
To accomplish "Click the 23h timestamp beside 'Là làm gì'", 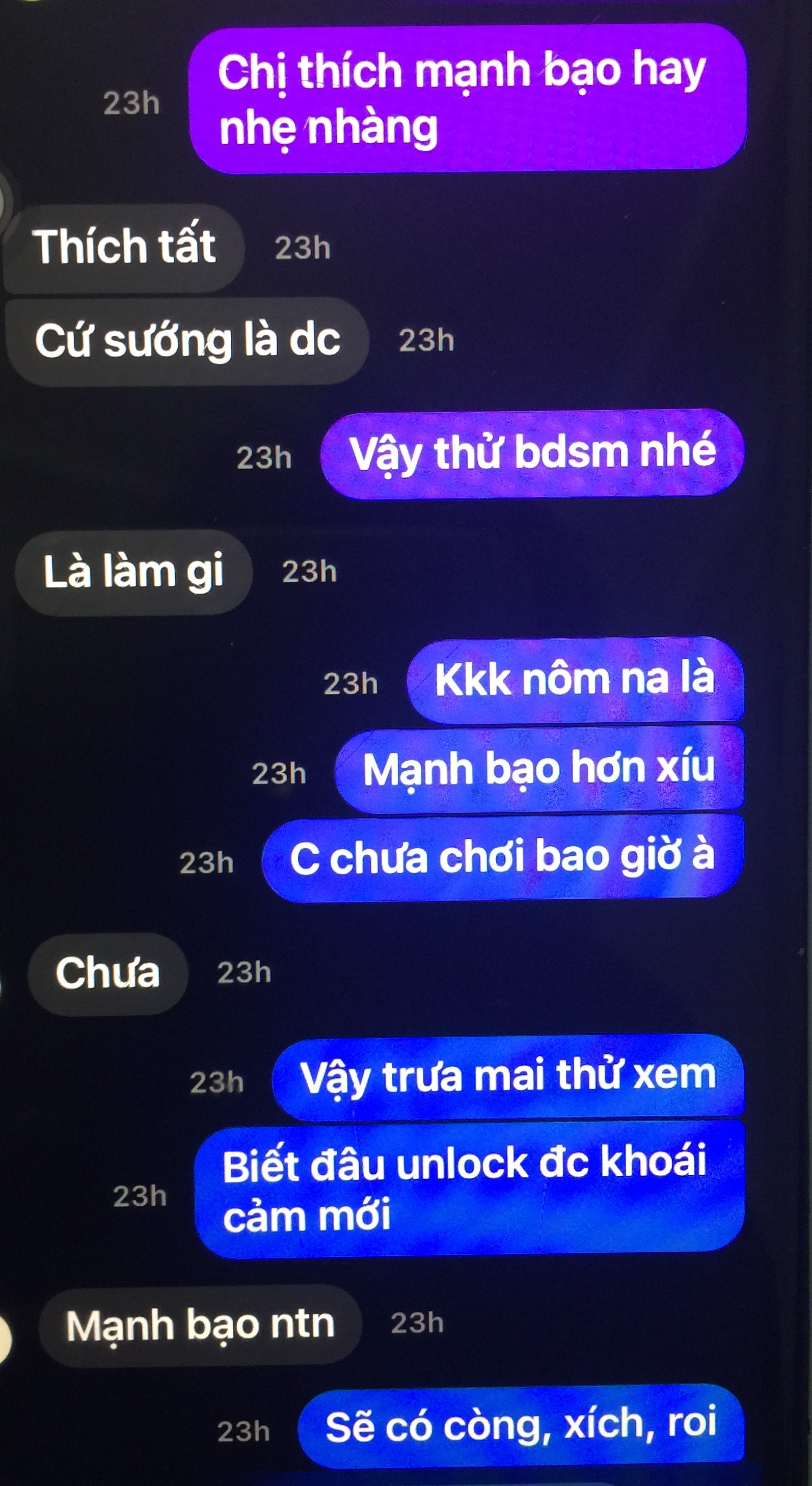I will point(310,572).
